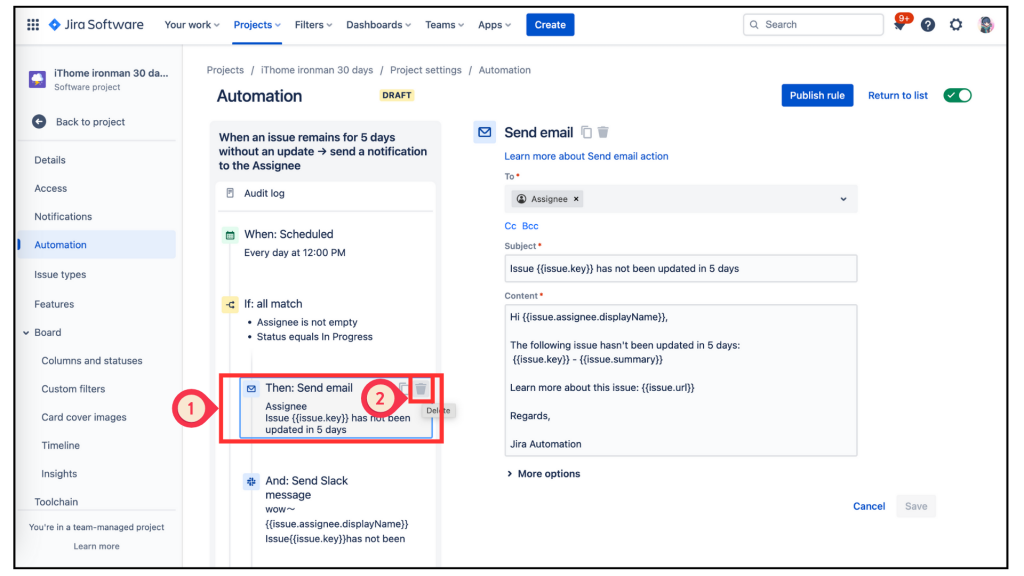Open the Projects dropdown menu

click(257, 25)
